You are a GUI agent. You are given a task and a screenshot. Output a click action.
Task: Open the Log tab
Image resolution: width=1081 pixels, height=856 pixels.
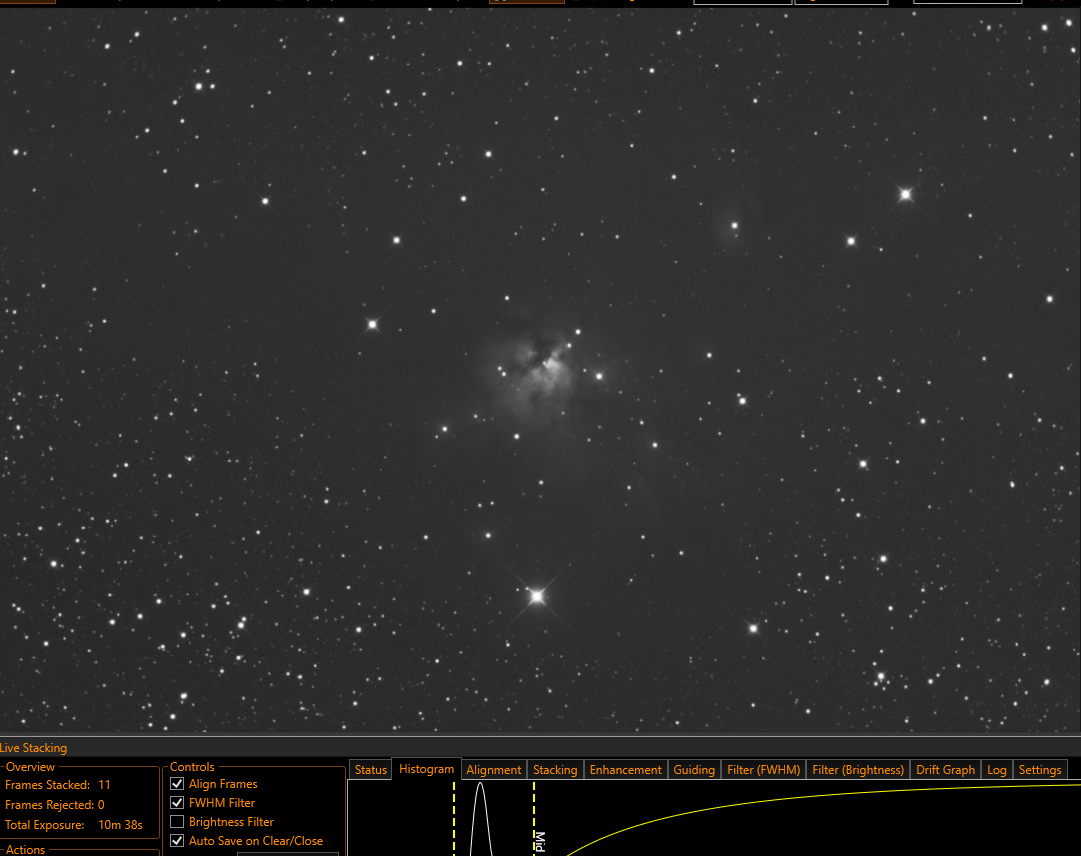(996, 770)
